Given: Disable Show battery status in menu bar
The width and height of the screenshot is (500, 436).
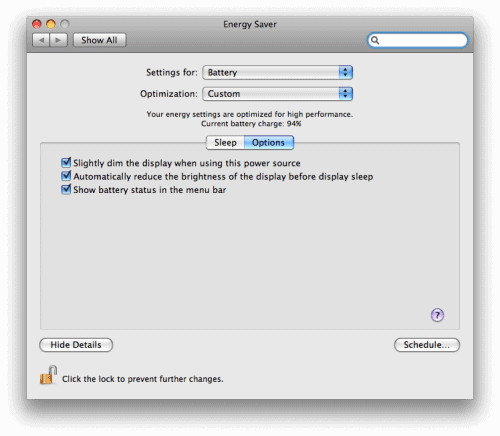Looking at the screenshot, I should pos(66,189).
